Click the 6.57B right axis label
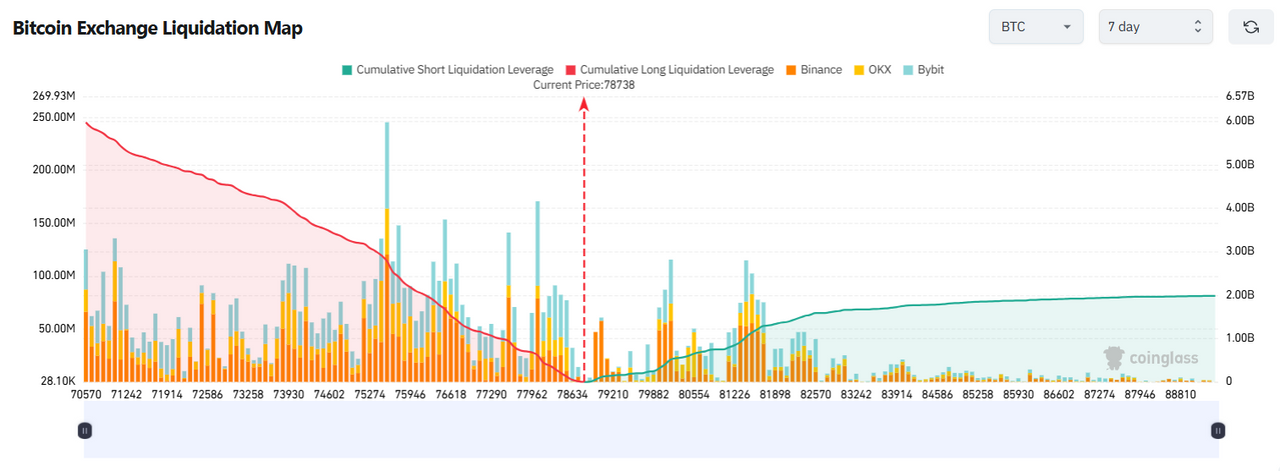This screenshot has height=471, width=1280. click(x=1240, y=96)
